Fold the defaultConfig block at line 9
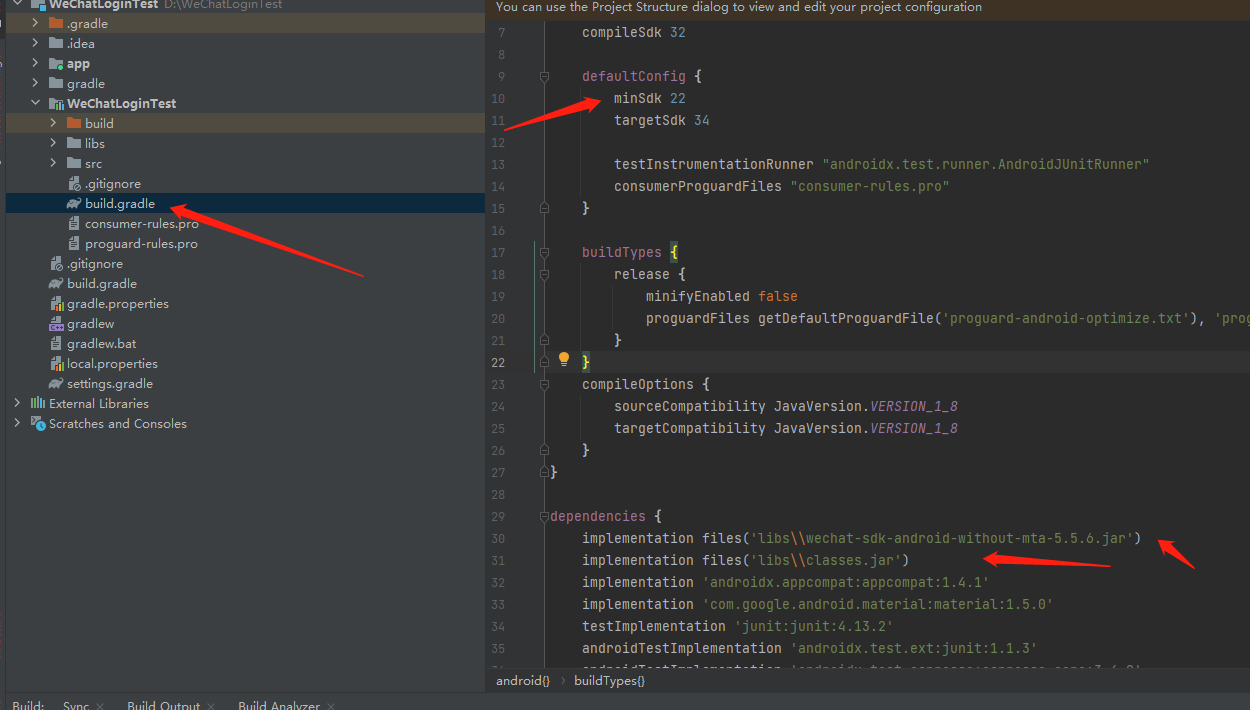 [x=544, y=76]
